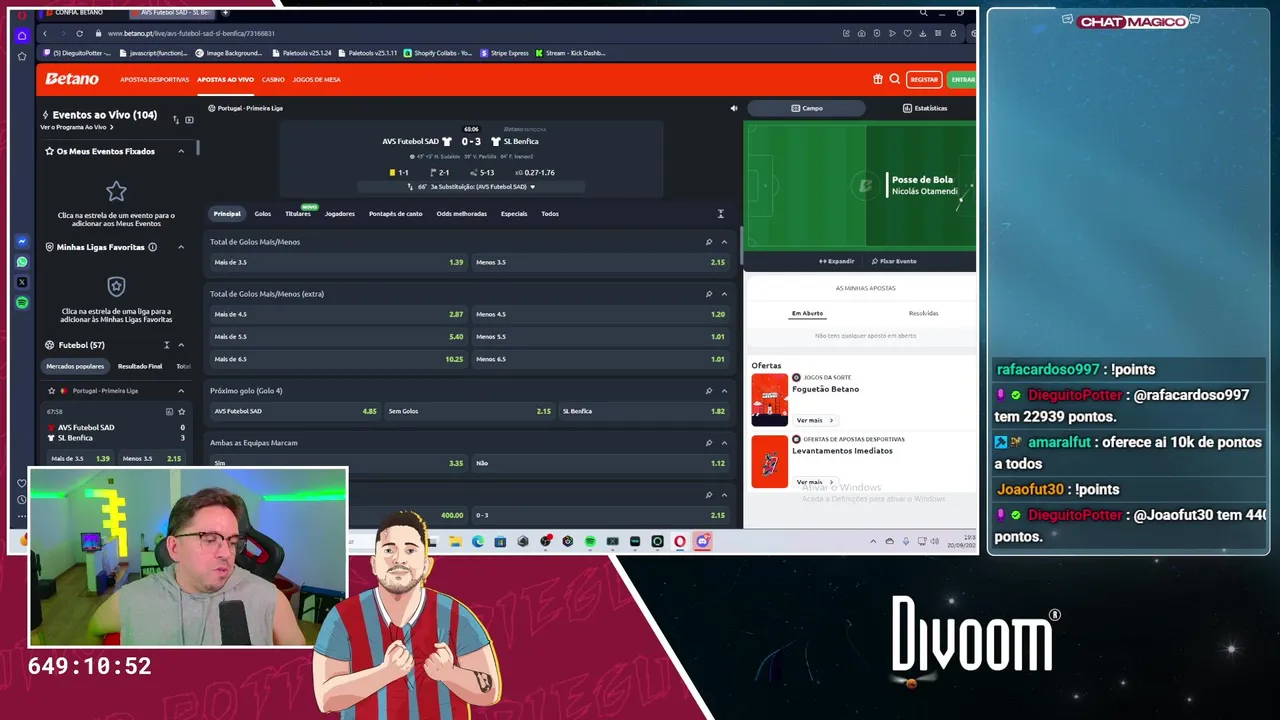Click the sort events icon beside Eventos ao Vivo

point(176,120)
